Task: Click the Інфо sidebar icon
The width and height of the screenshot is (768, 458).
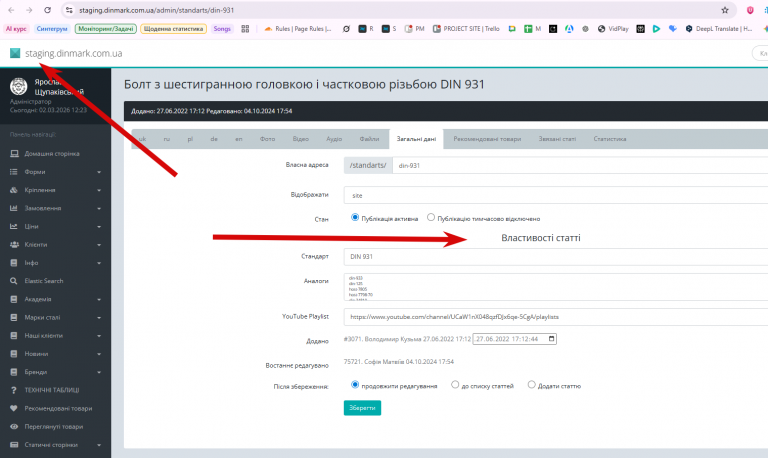Action: [x=14, y=263]
